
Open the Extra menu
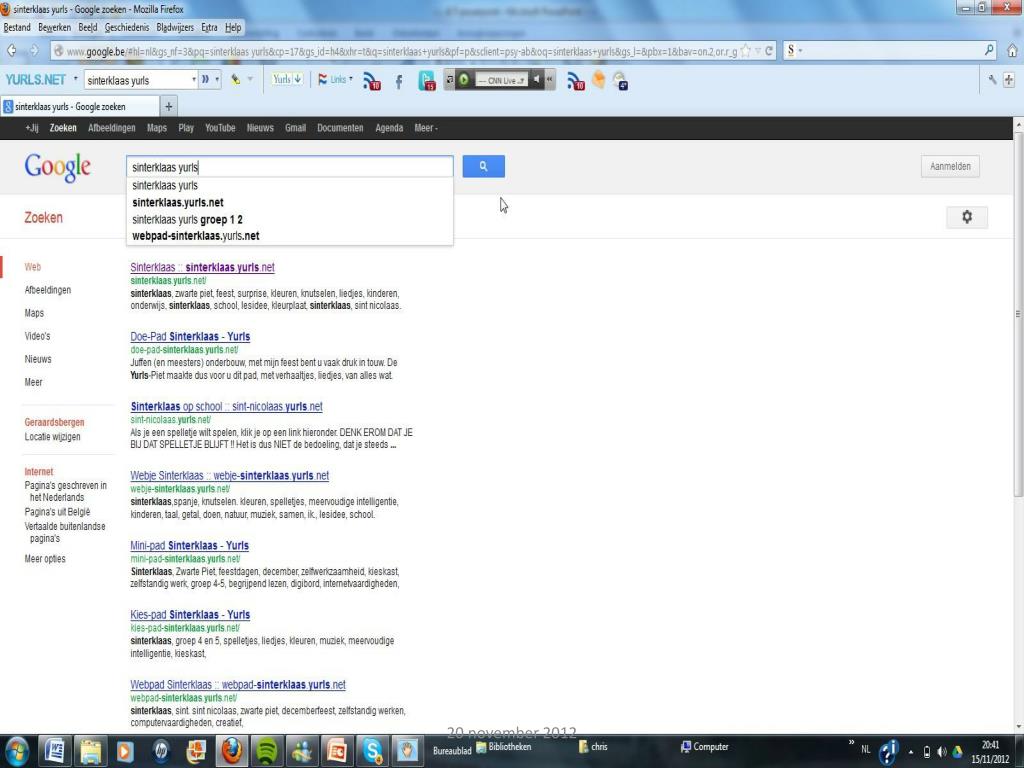tap(209, 27)
